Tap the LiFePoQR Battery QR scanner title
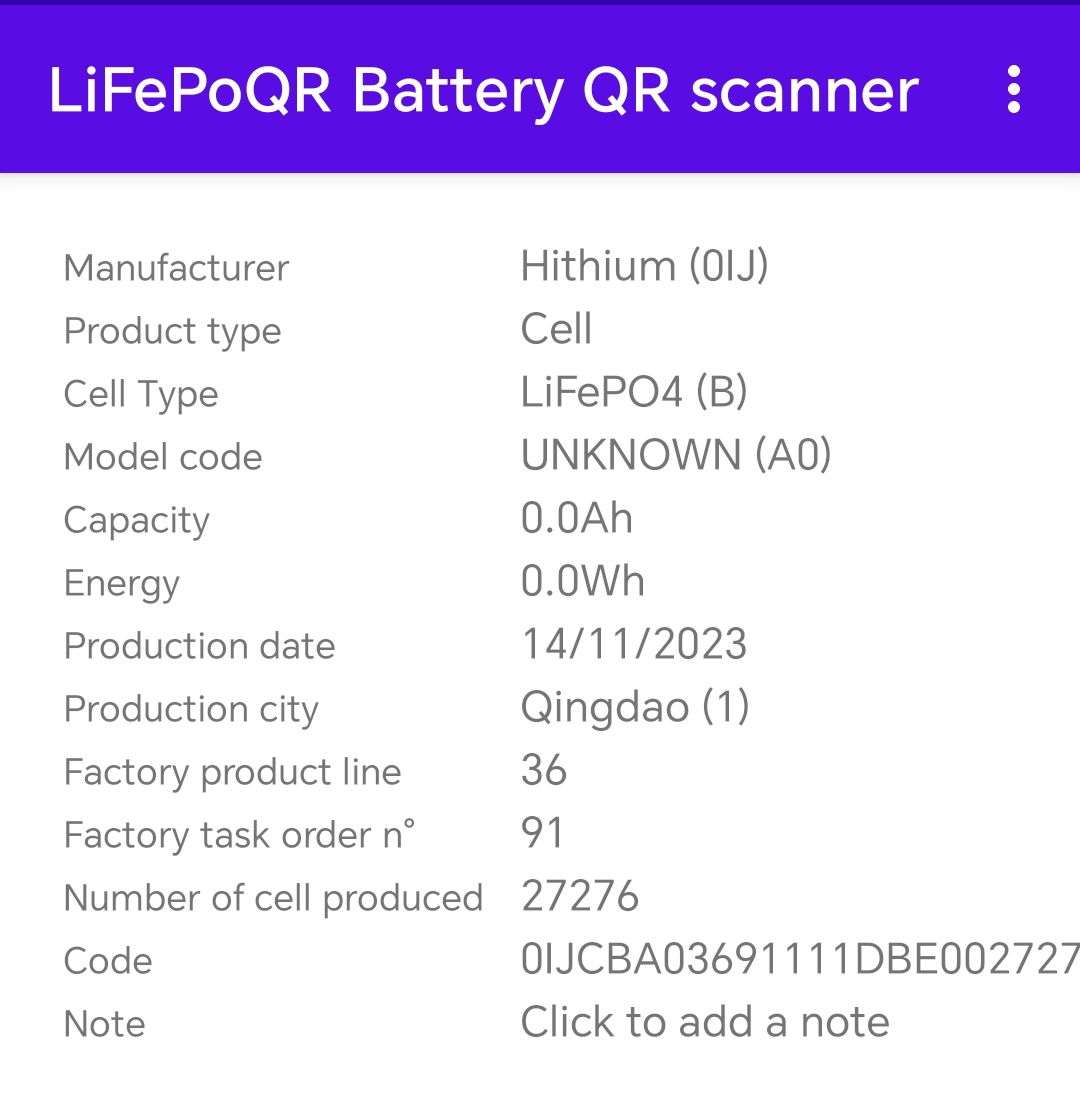The width and height of the screenshot is (1080, 1096). pos(483,91)
